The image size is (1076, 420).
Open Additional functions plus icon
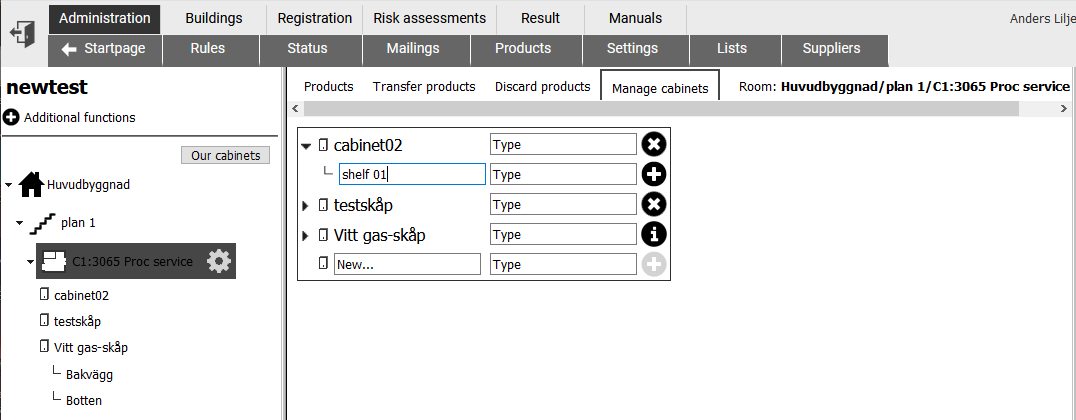pyautogui.click(x=11, y=117)
